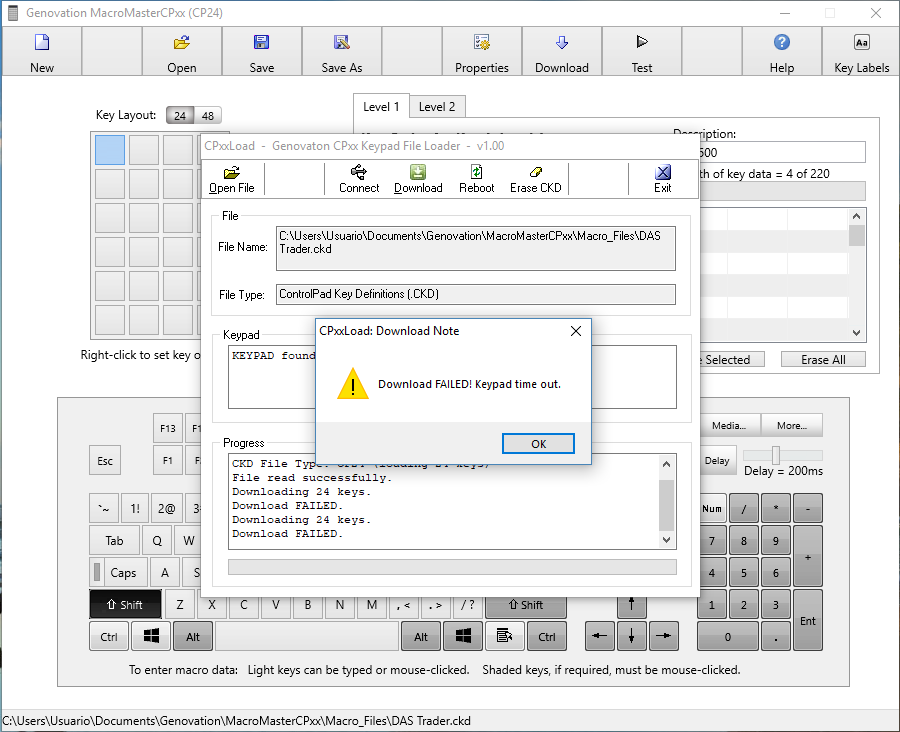Adjust the Delay slider handle
This screenshot has height=732, width=900.
(x=775, y=455)
